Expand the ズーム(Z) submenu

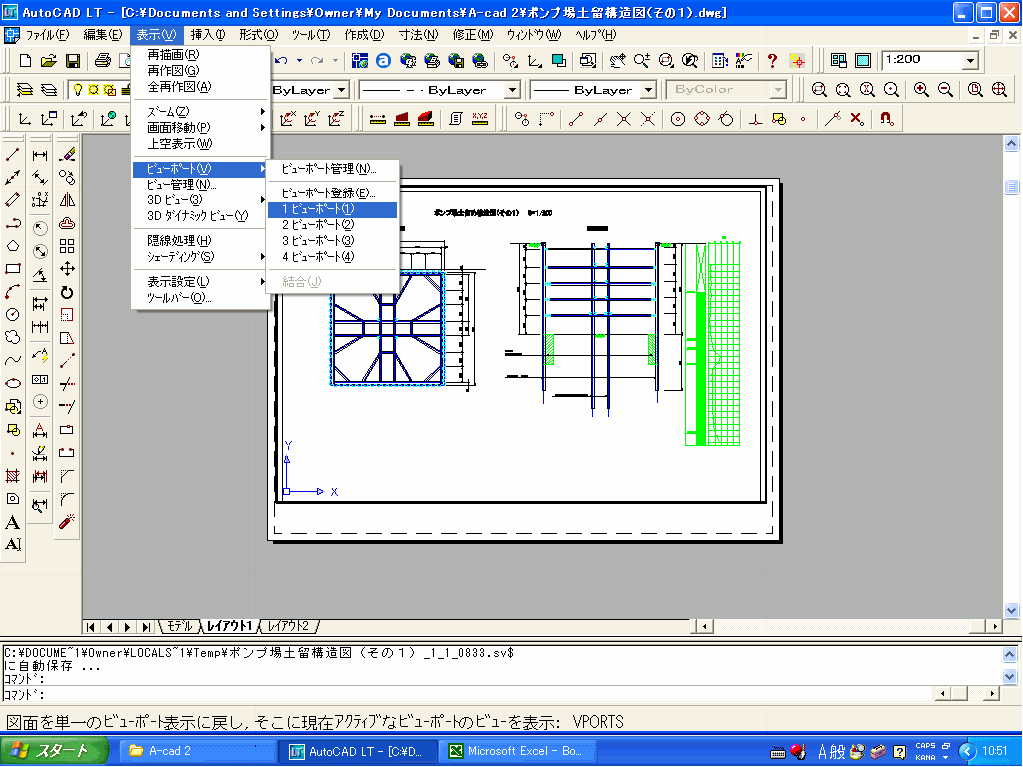coord(201,112)
